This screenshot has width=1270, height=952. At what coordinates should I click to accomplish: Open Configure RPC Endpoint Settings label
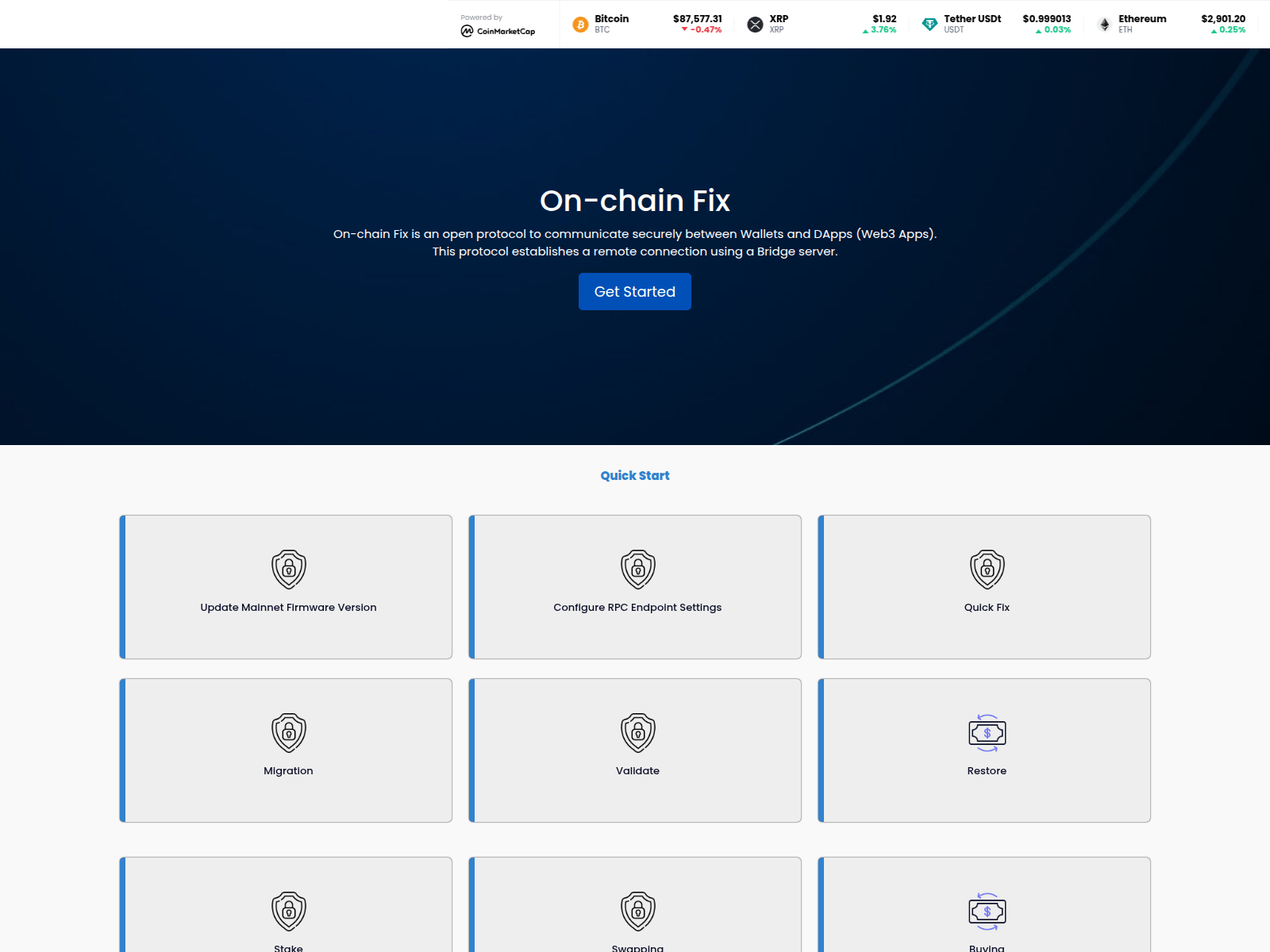[x=637, y=607]
